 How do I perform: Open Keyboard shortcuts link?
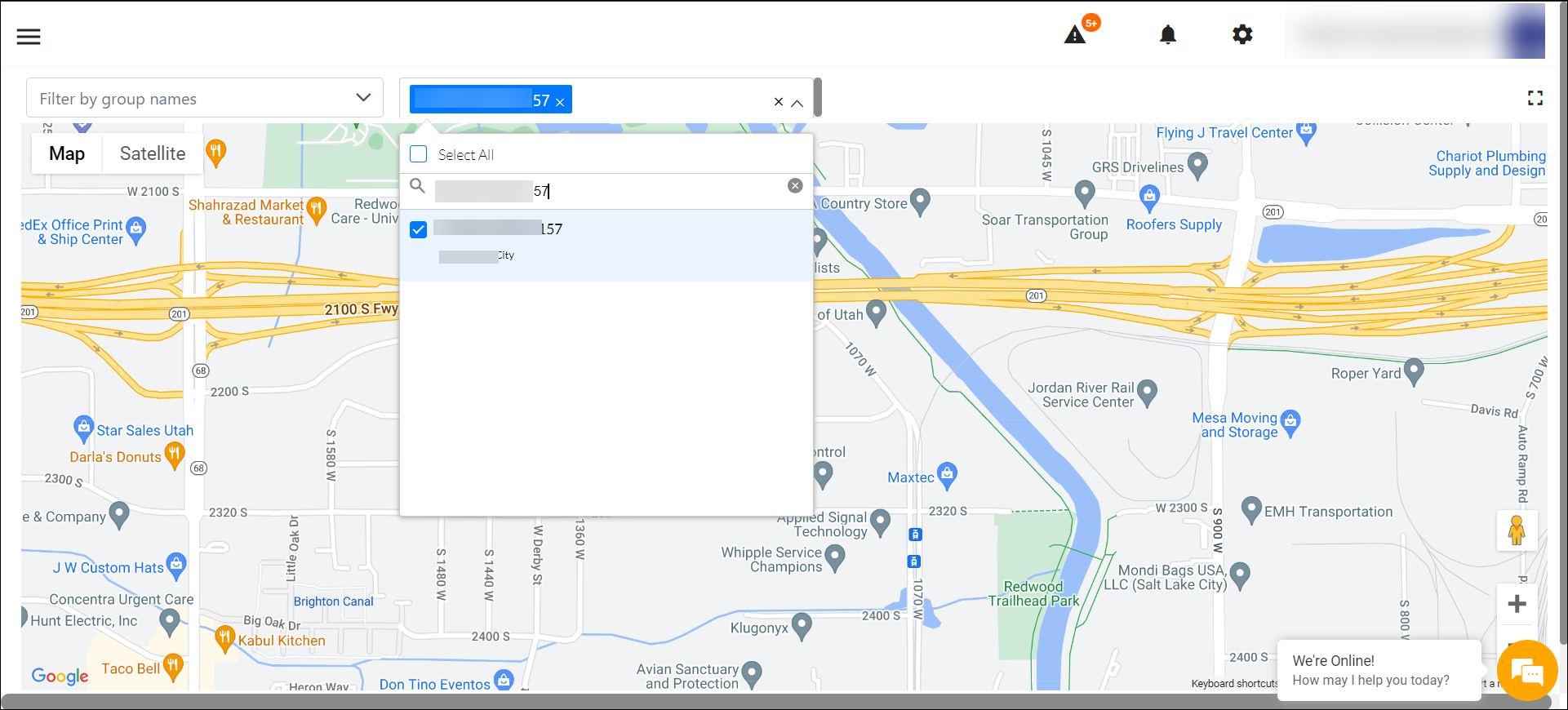click(1234, 684)
